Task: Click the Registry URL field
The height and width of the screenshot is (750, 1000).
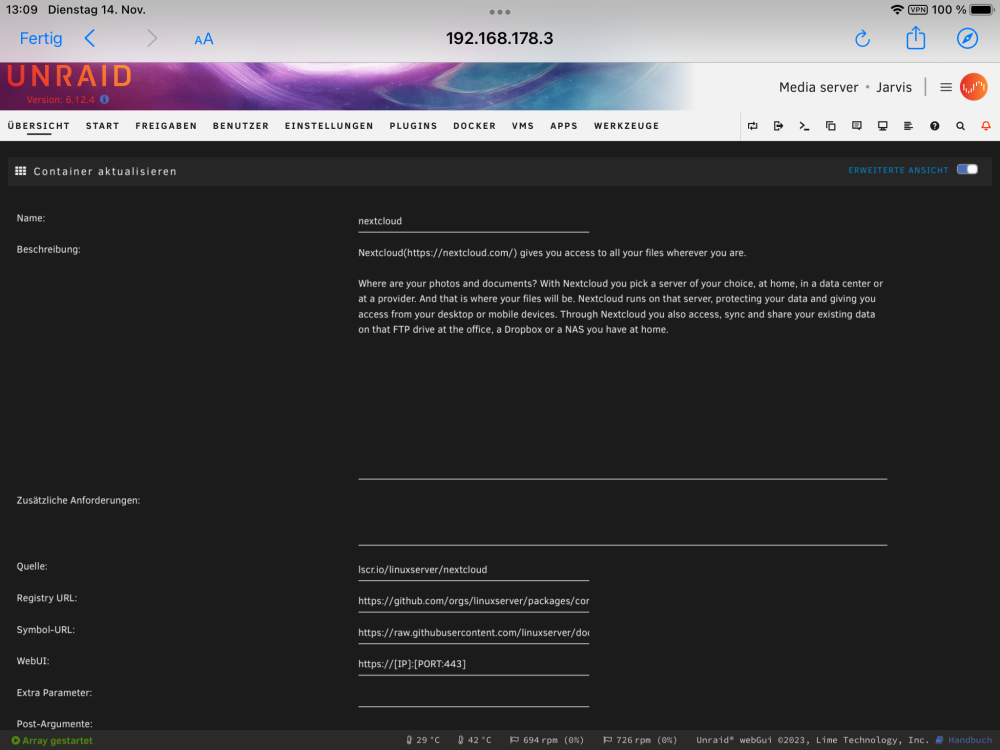Action: coord(473,601)
